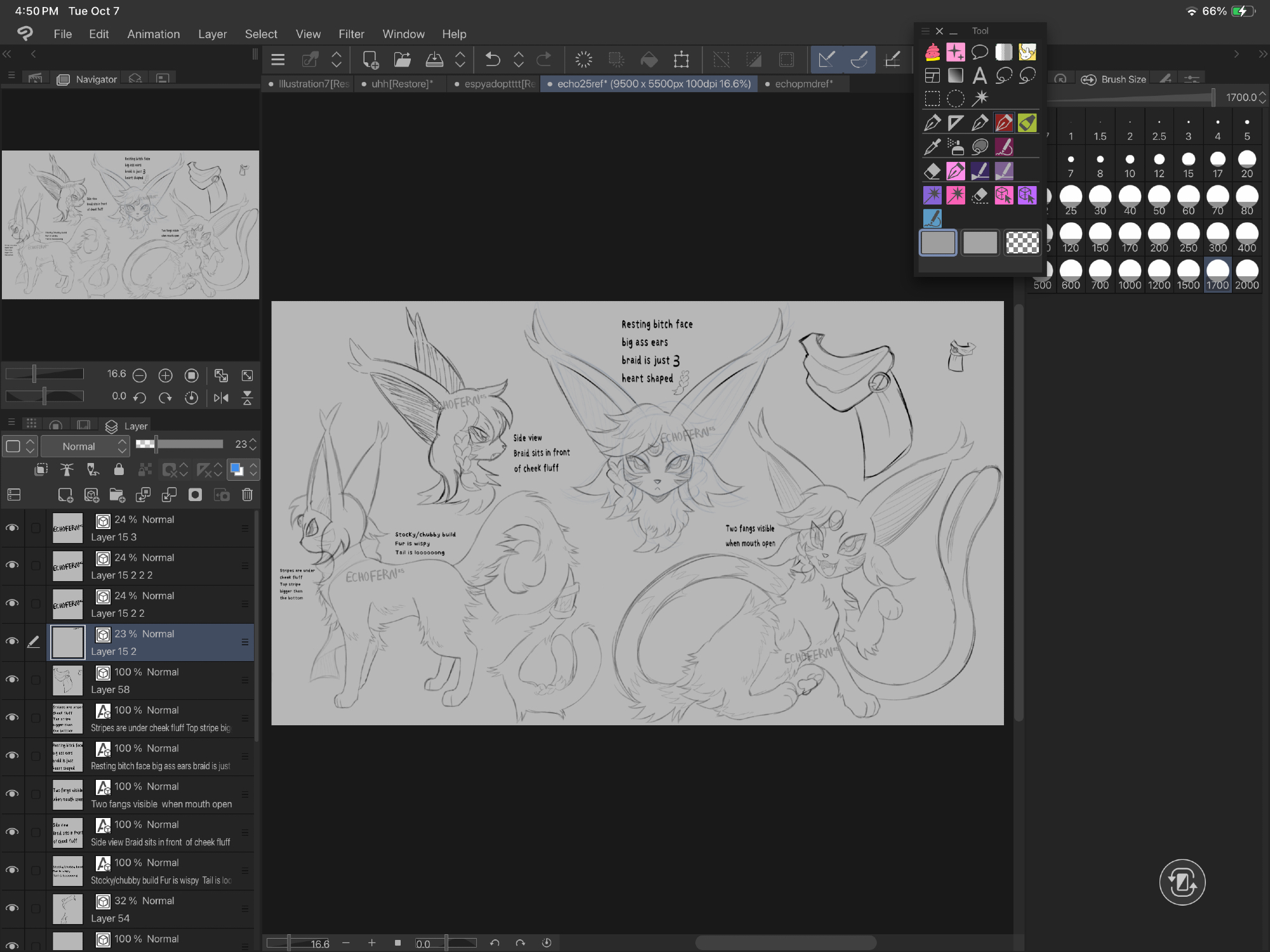Open the Filter menu

[351, 34]
